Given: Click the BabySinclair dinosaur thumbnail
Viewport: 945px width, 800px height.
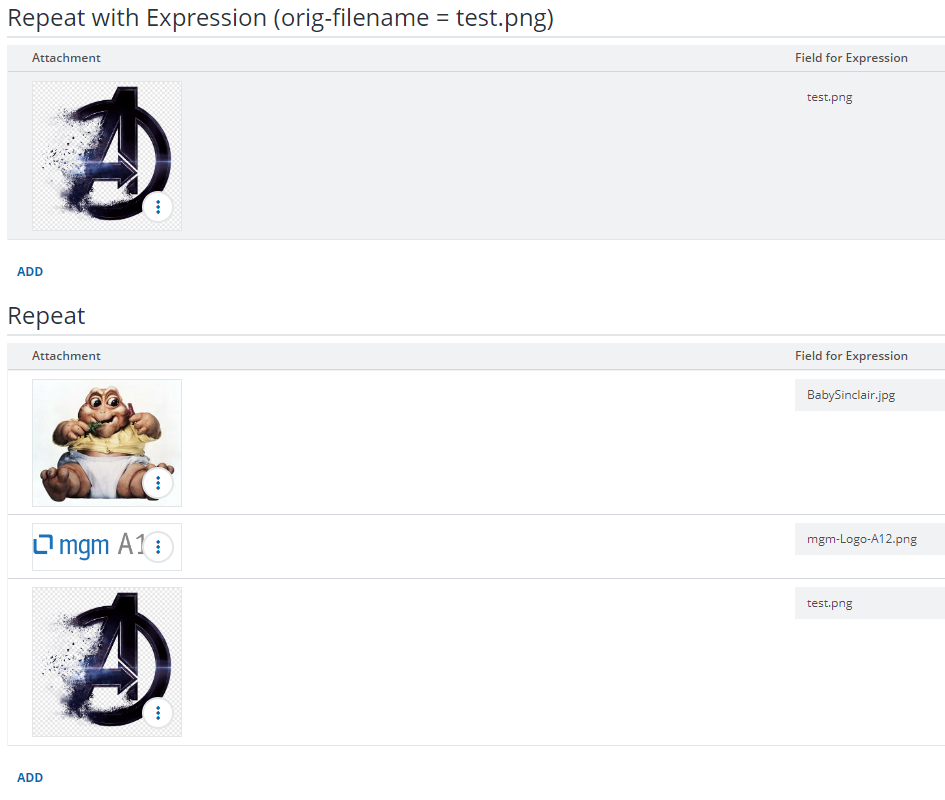Looking at the screenshot, I should click(107, 443).
